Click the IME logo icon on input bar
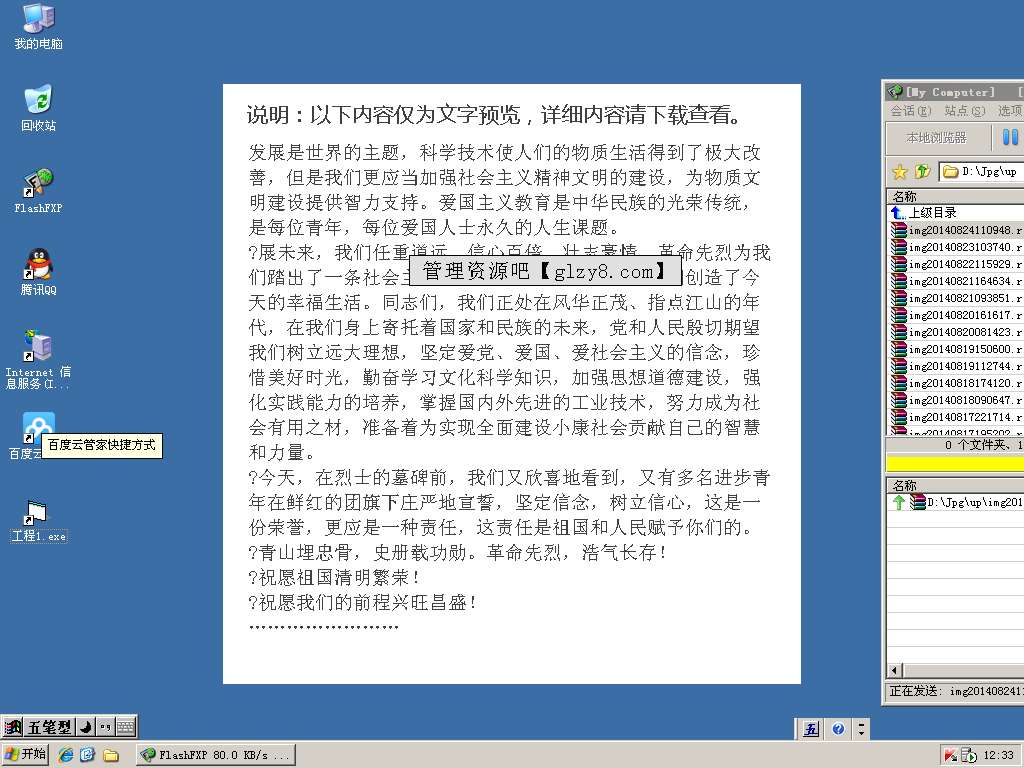Image resolution: width=1024 pixels, height=768 pixels. pyautogui.click(x=13, y=726)
